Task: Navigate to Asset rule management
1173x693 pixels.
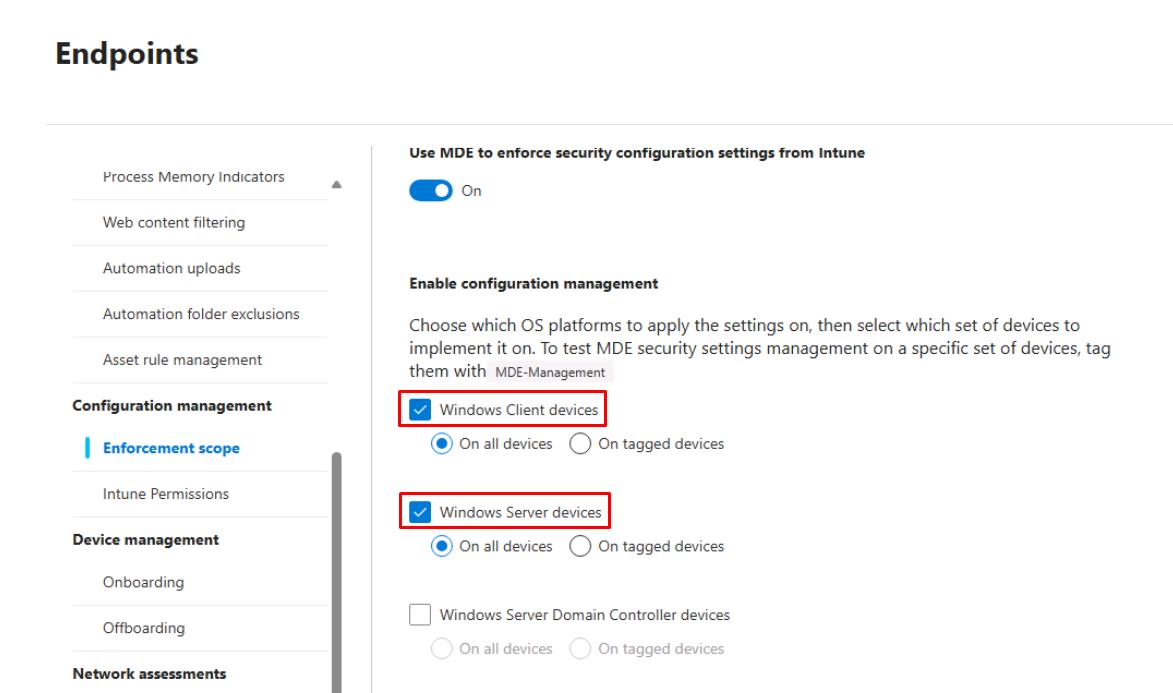Action: 182,360
